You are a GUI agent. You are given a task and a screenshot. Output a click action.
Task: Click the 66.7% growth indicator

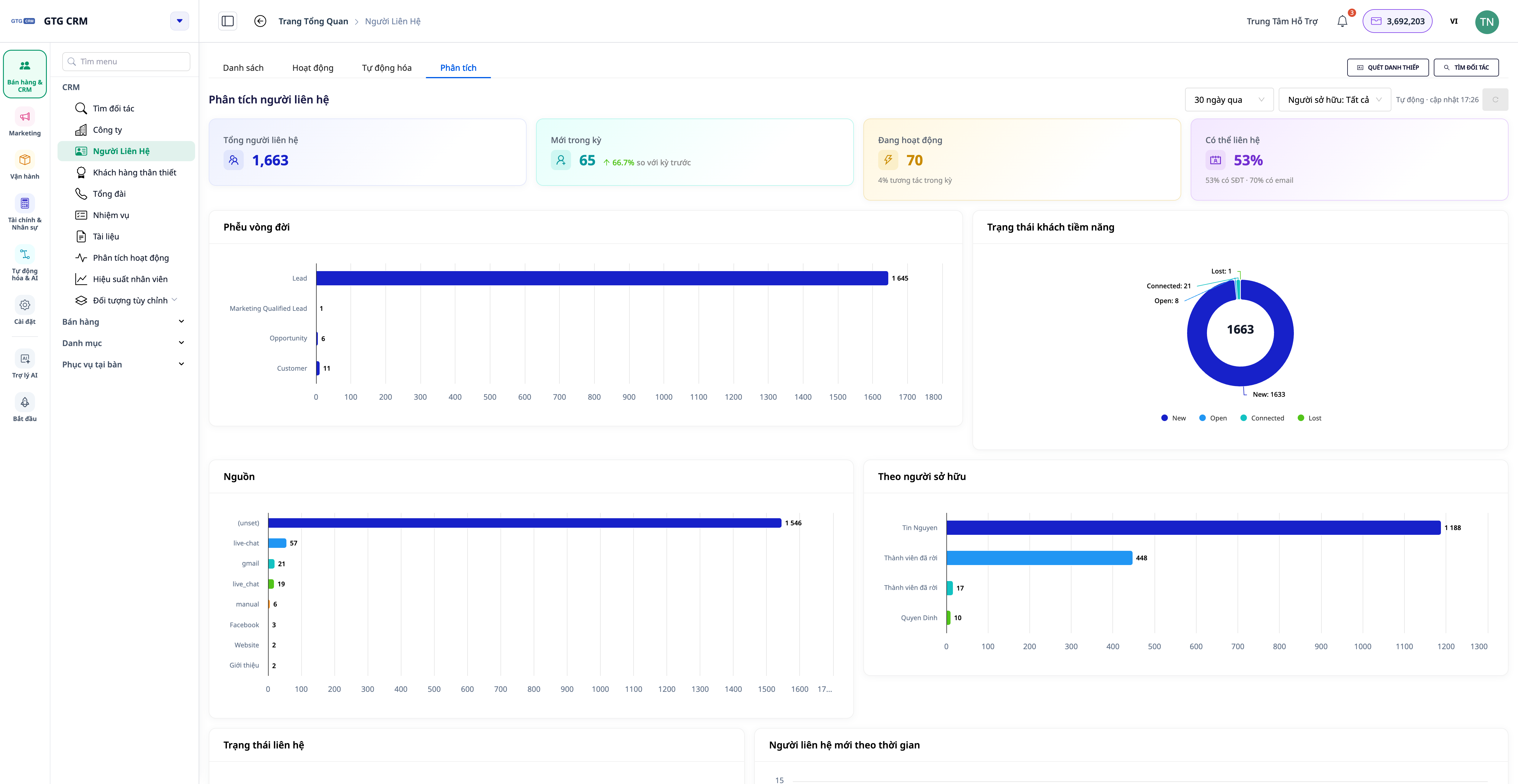coord(618,163)
